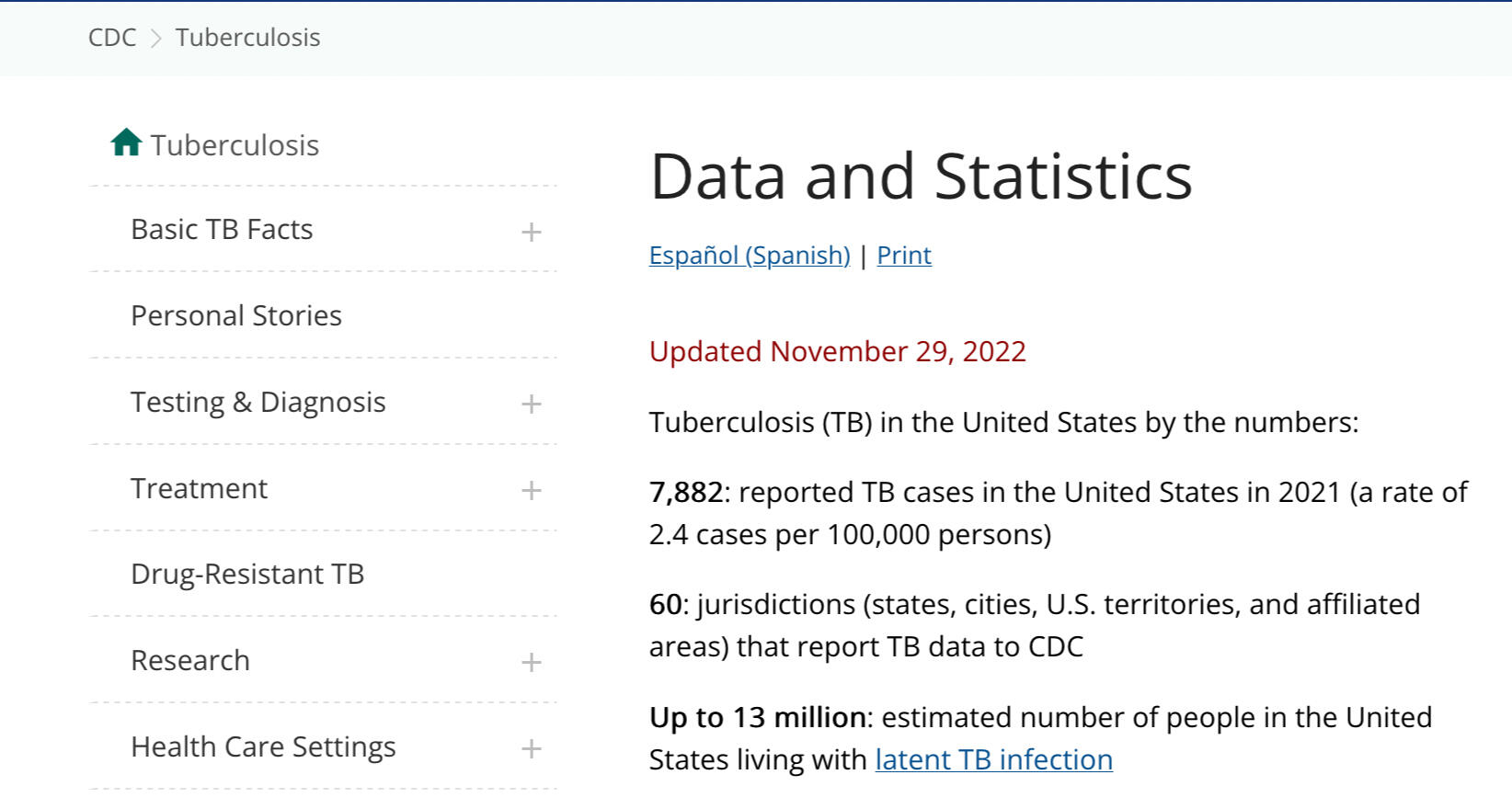Expand the Testing & Diagnosis submenu
Viewport: 1512px width, 809px height.
(x=531, y=404)
